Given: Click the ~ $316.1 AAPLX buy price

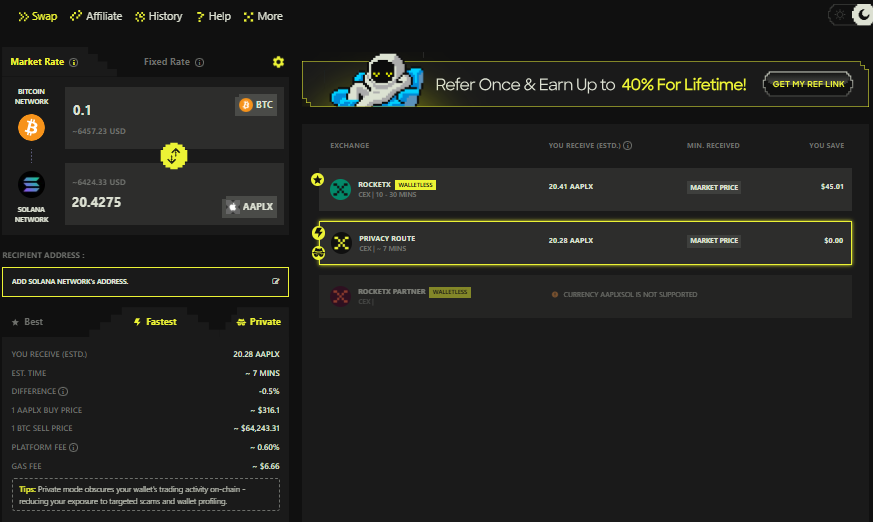Looking at the screenshot, I should pos(265,410).
